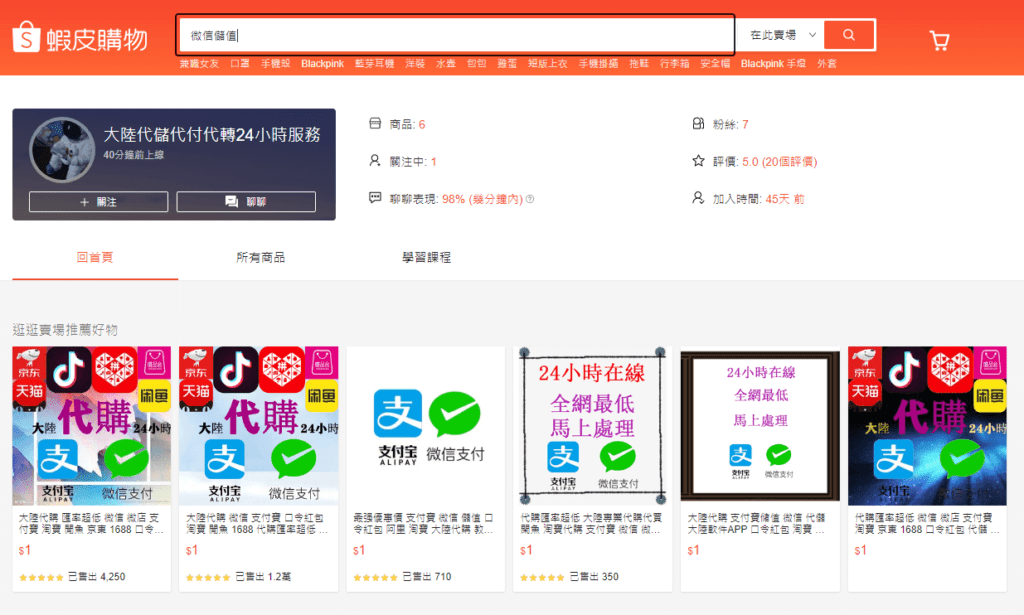Viewport: 1024px width, 615px height.
Task: Click the first Blackpink suggested keyword
Action: (322, 63)
